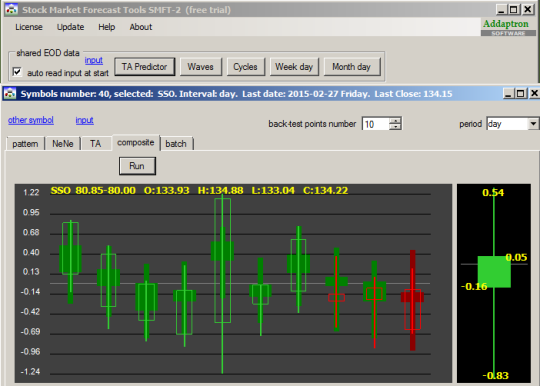Expand the period dropdown

pyautogui.click(x=533, y=124)
